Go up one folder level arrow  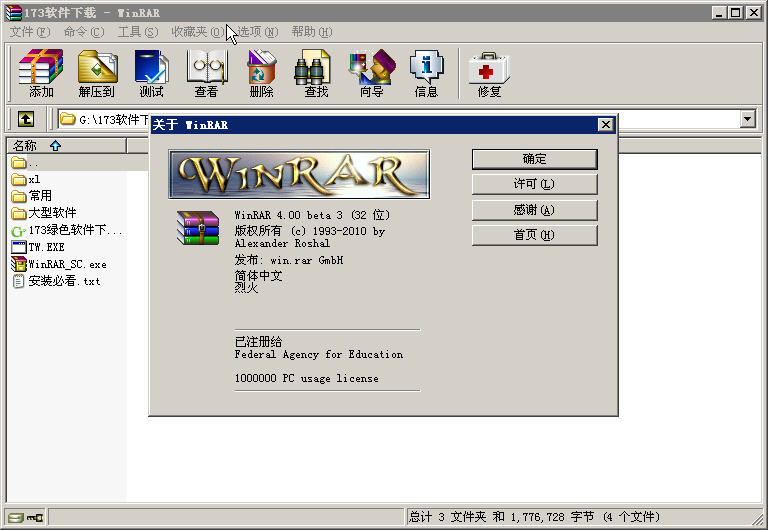point(26,119)
